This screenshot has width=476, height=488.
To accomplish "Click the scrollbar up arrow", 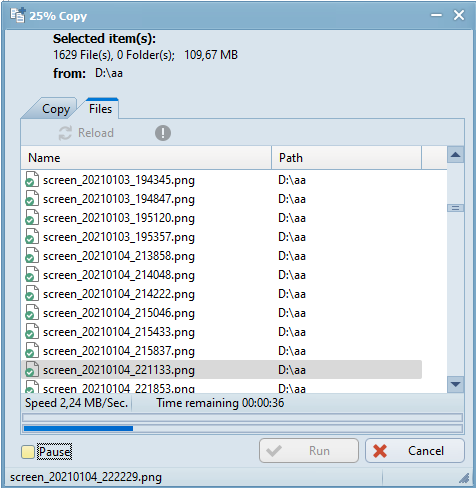I will [455, 155].
